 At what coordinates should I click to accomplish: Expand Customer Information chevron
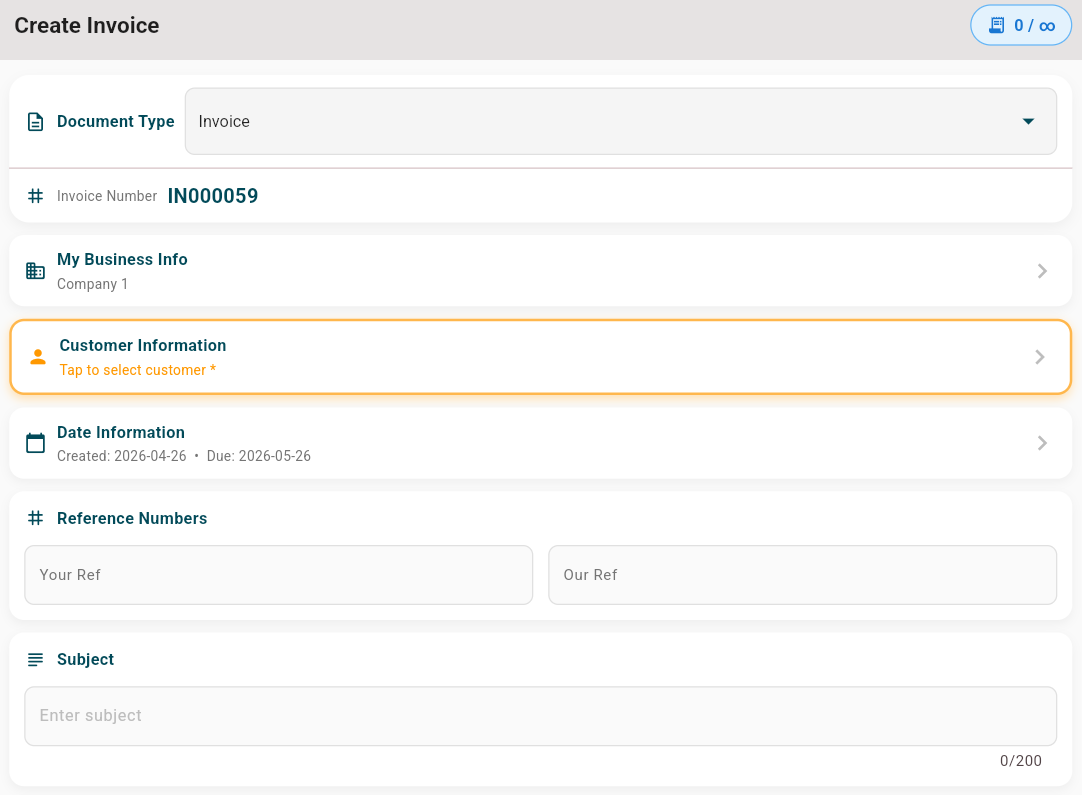[1040, 357]
